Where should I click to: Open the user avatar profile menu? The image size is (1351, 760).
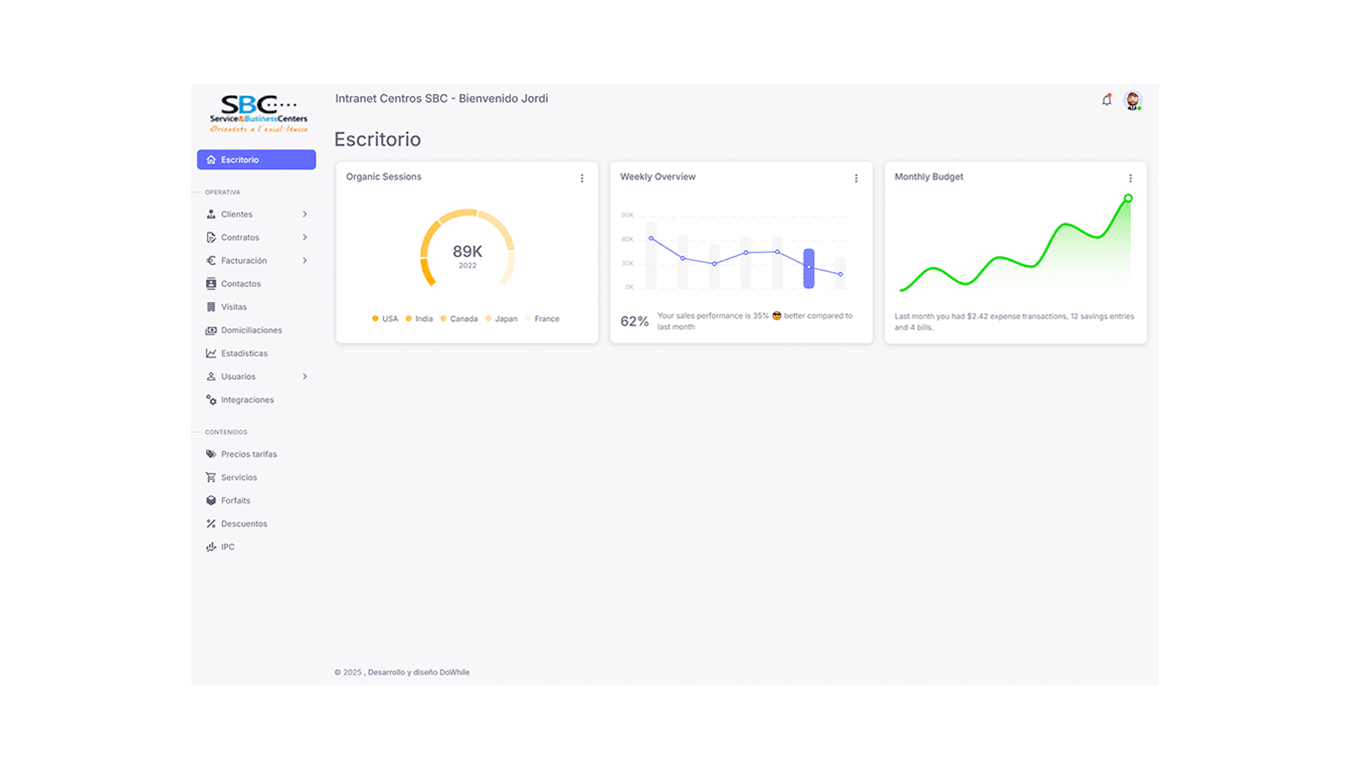(1132, 100)
